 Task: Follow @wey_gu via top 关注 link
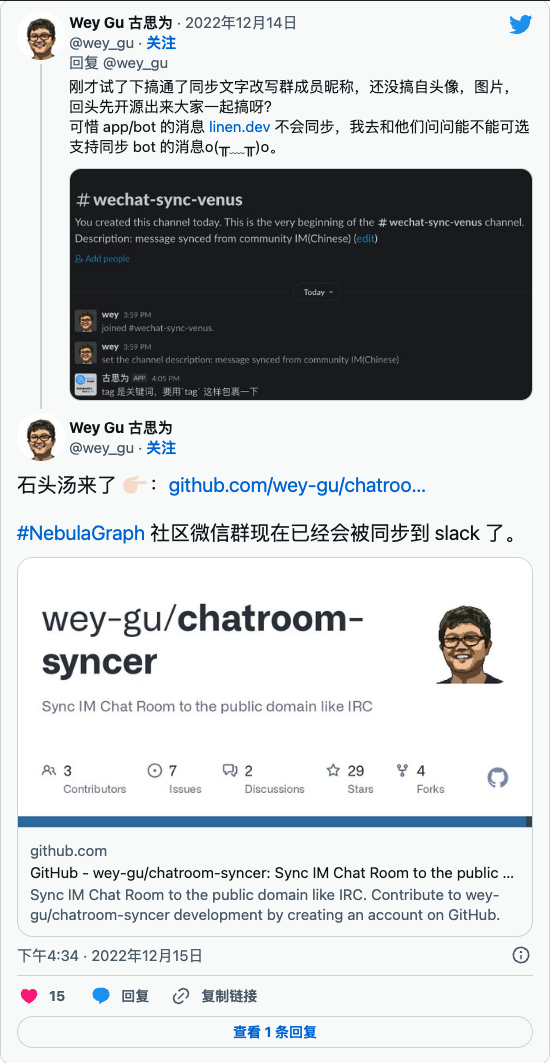(161, 43)
